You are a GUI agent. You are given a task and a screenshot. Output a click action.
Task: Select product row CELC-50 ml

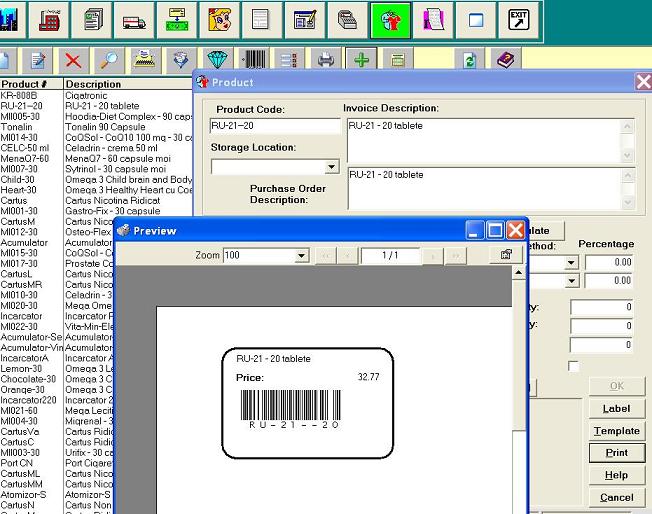[96, 148]
